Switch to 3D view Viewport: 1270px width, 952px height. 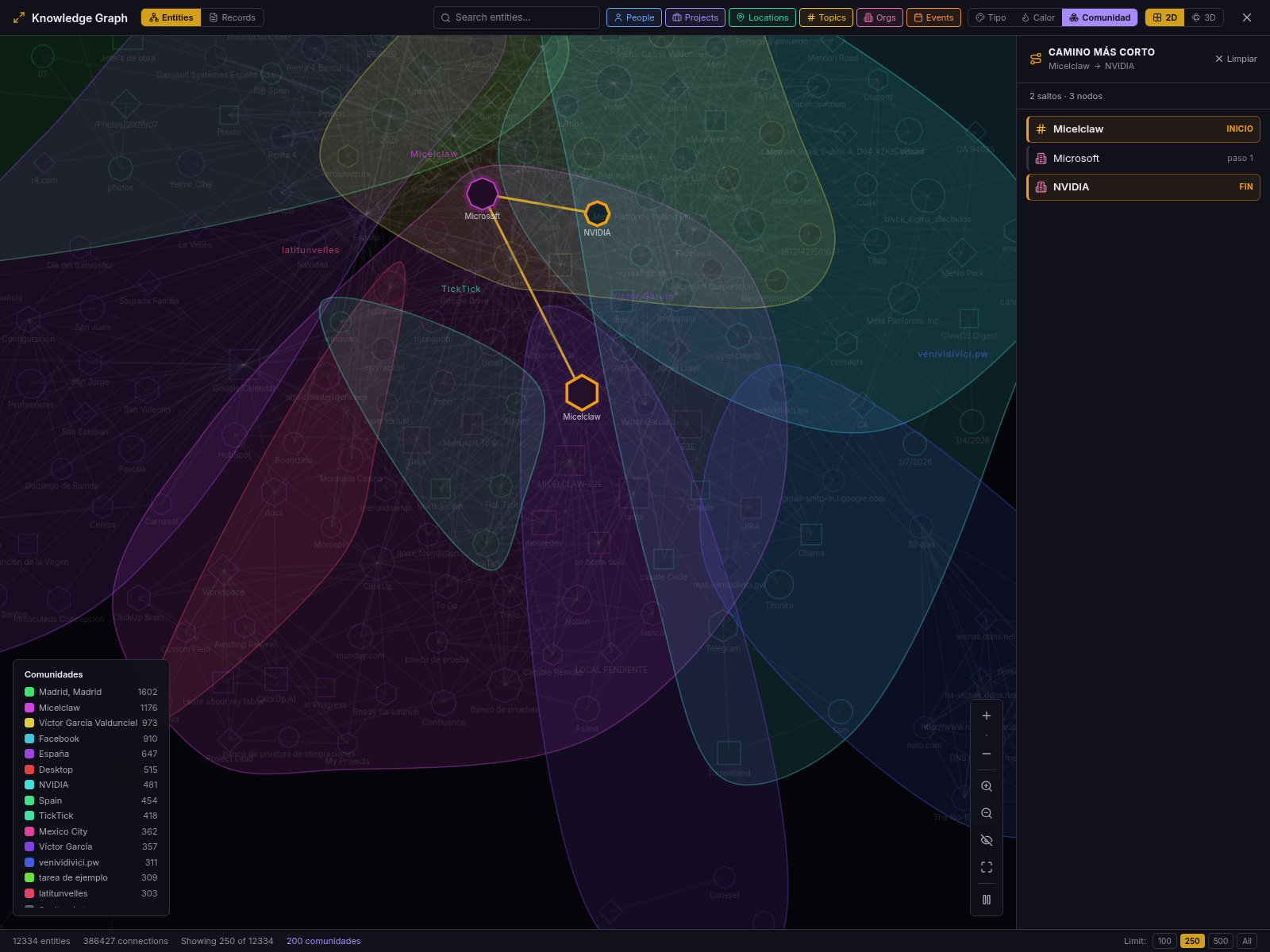(1203, 17)
